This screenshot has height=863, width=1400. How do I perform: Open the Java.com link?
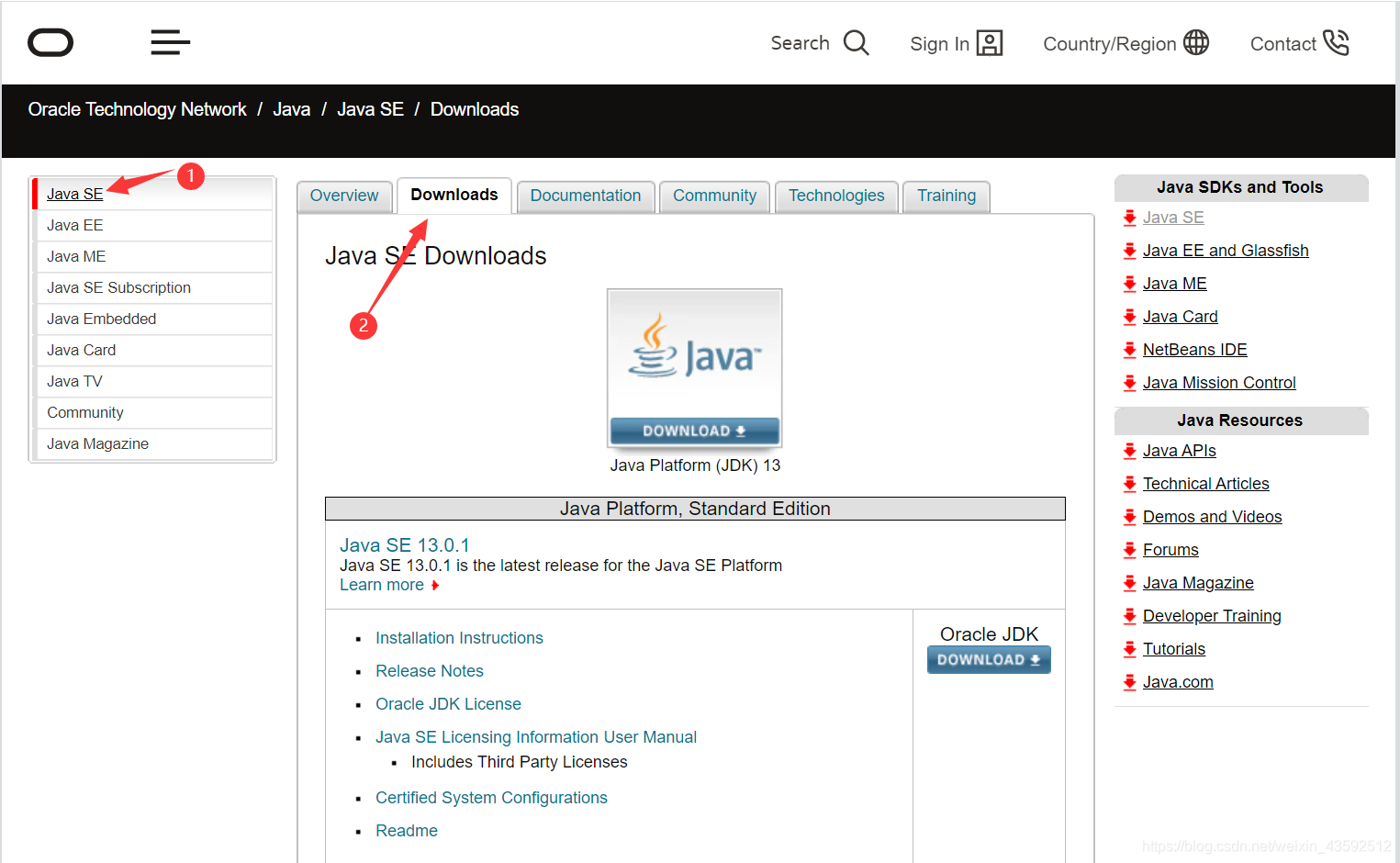tap(1178, 682)
